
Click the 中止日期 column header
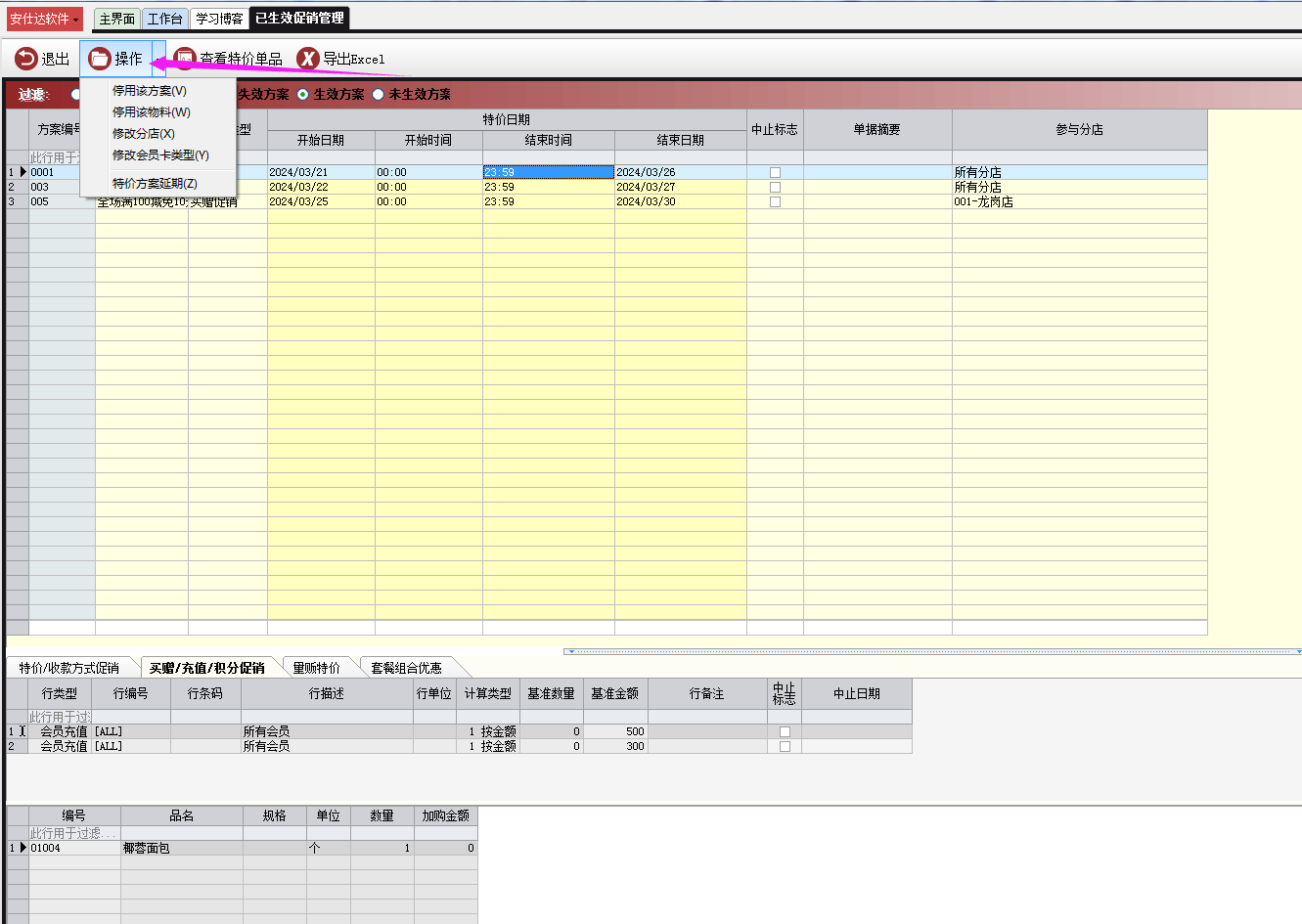click(857, 693)
